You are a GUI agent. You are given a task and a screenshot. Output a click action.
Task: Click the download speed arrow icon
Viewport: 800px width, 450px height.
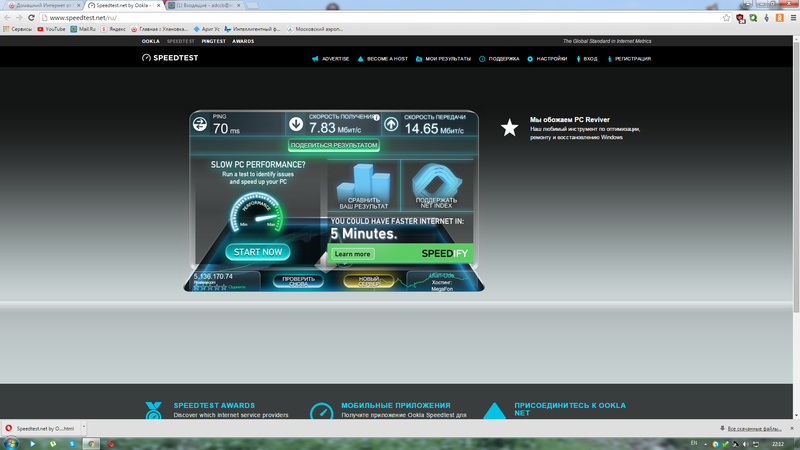(296, 125)
